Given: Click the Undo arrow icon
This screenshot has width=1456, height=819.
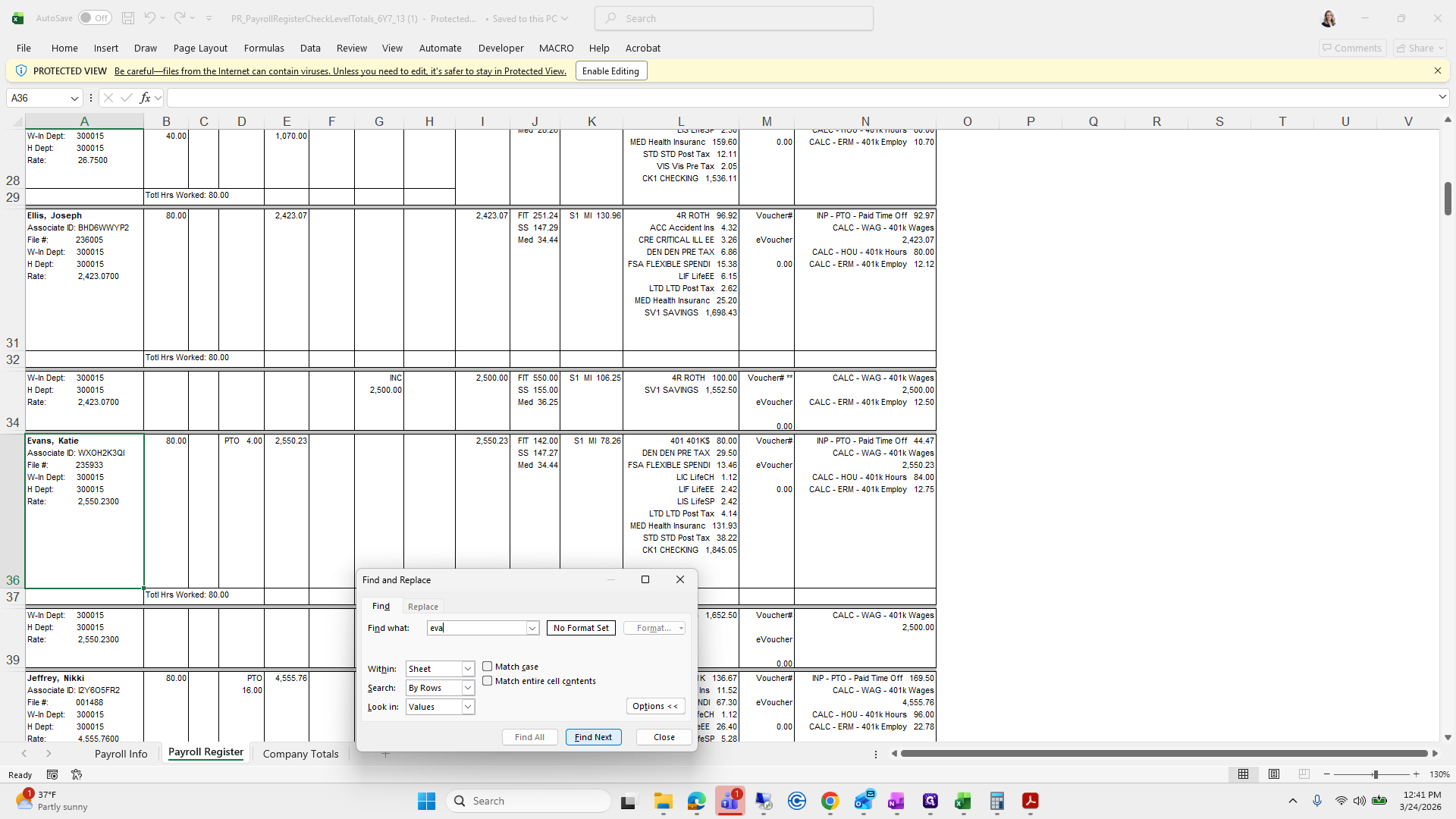Looking at the screenshot, I should pos(149,18).
